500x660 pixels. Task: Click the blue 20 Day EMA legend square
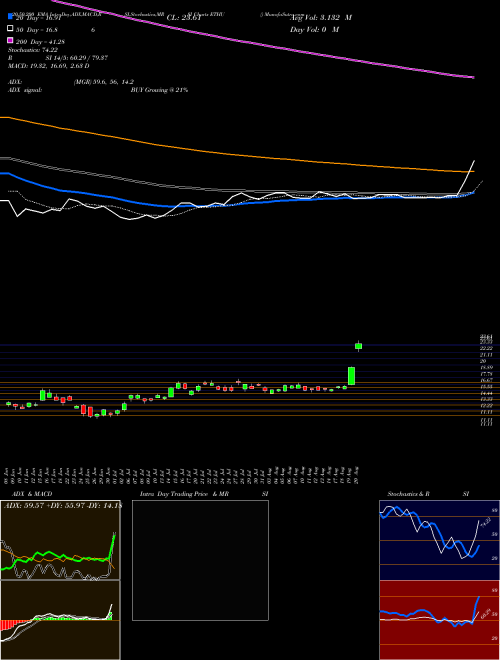pos(10,17)
